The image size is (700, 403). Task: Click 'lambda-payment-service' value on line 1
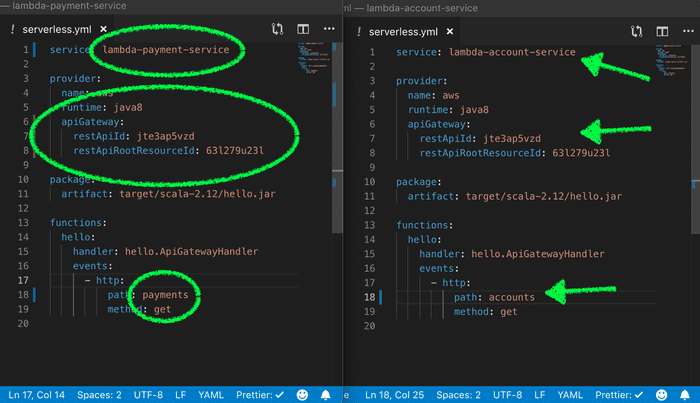click(166, 50)
